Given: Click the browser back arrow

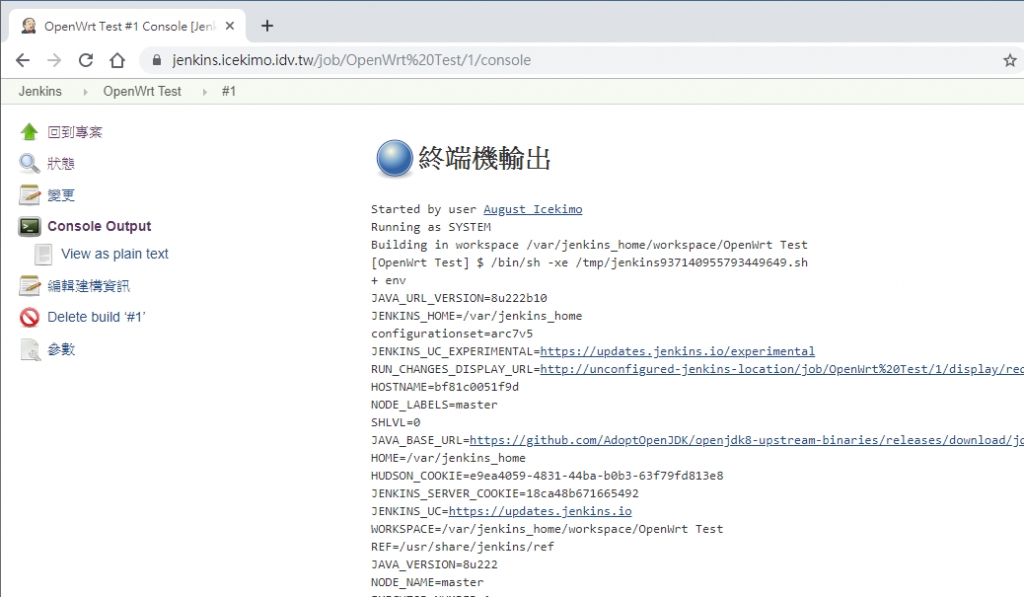Looking at the screenshot, I should coord(23,60).
